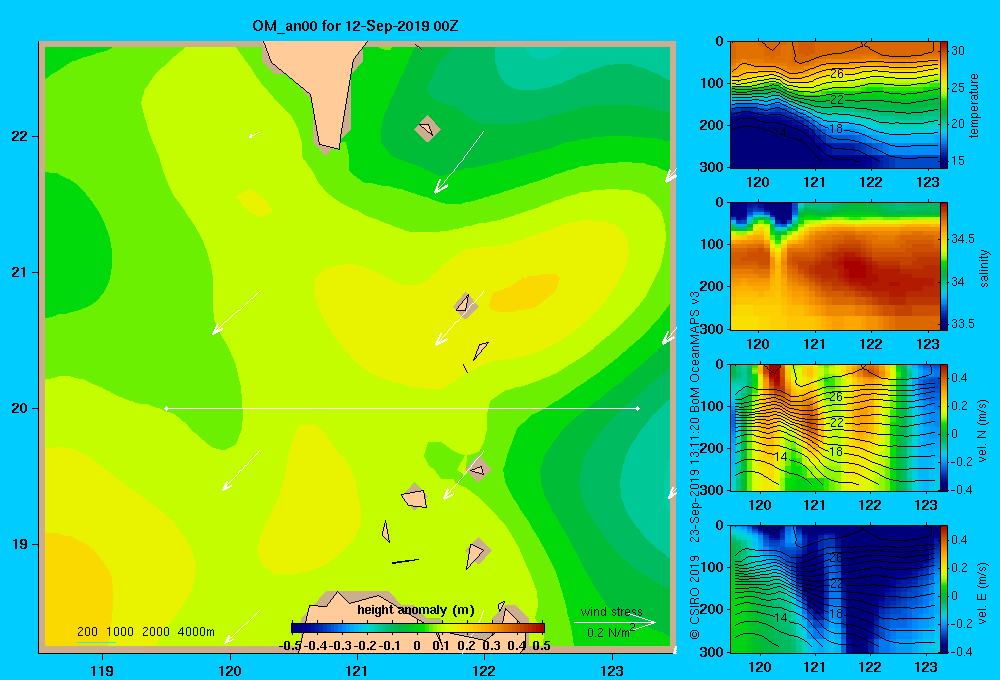Click the '200 1000 2000 4000m' depth contour legend
This screenshot has width=1000, height=680.
pos(145,632)
